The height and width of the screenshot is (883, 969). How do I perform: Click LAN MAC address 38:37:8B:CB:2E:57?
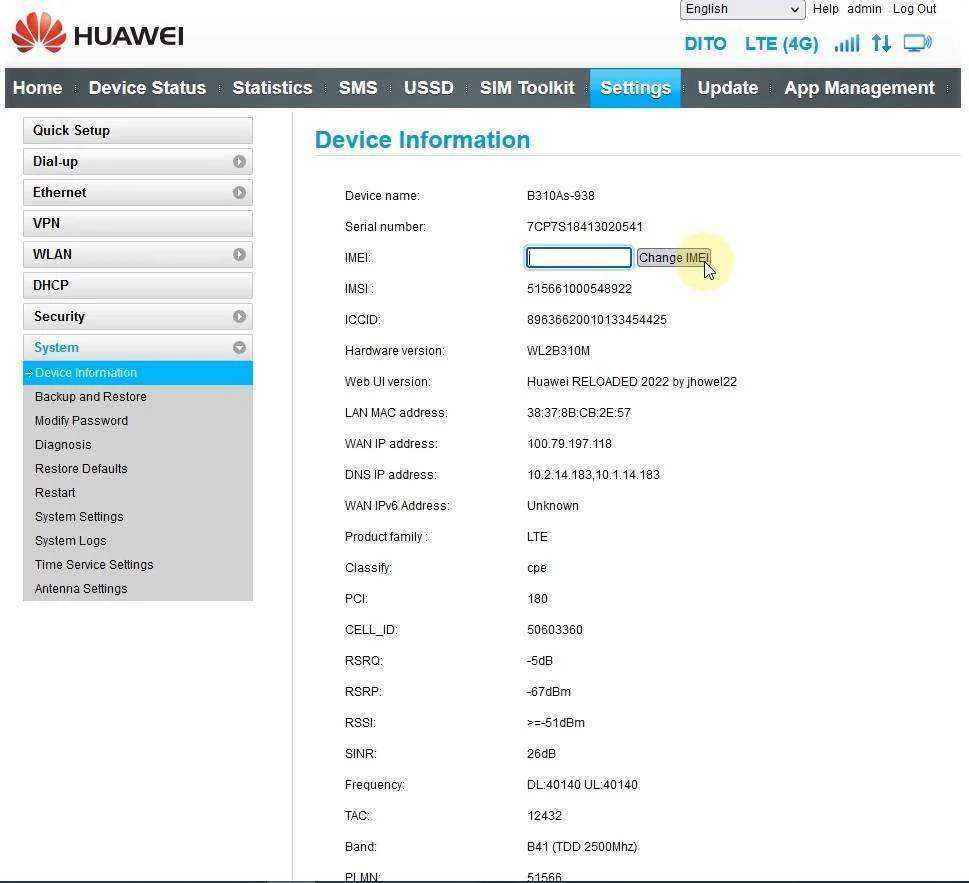click(x=578, y=413)
